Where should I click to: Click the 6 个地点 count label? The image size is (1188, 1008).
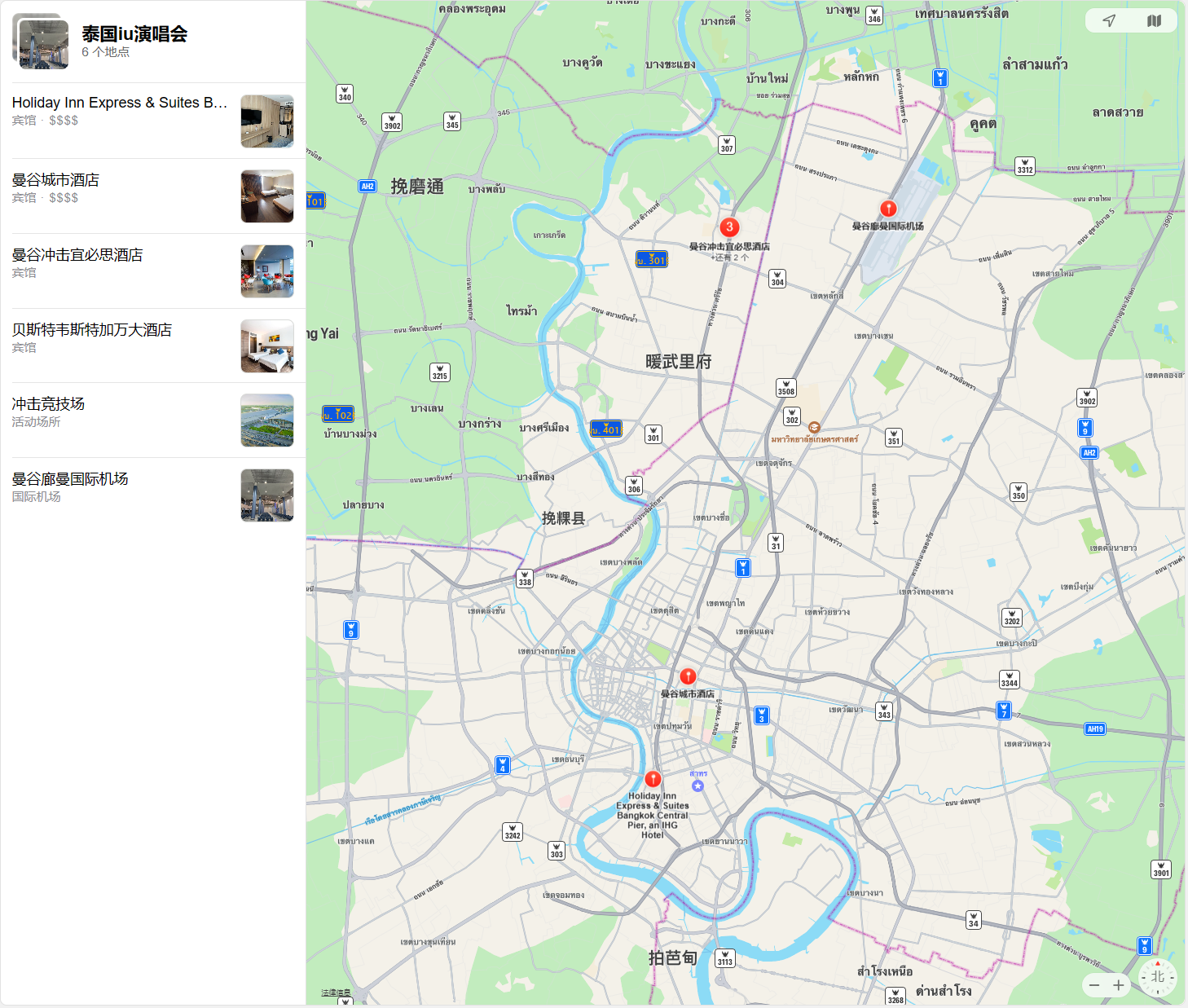click(105, 52)
